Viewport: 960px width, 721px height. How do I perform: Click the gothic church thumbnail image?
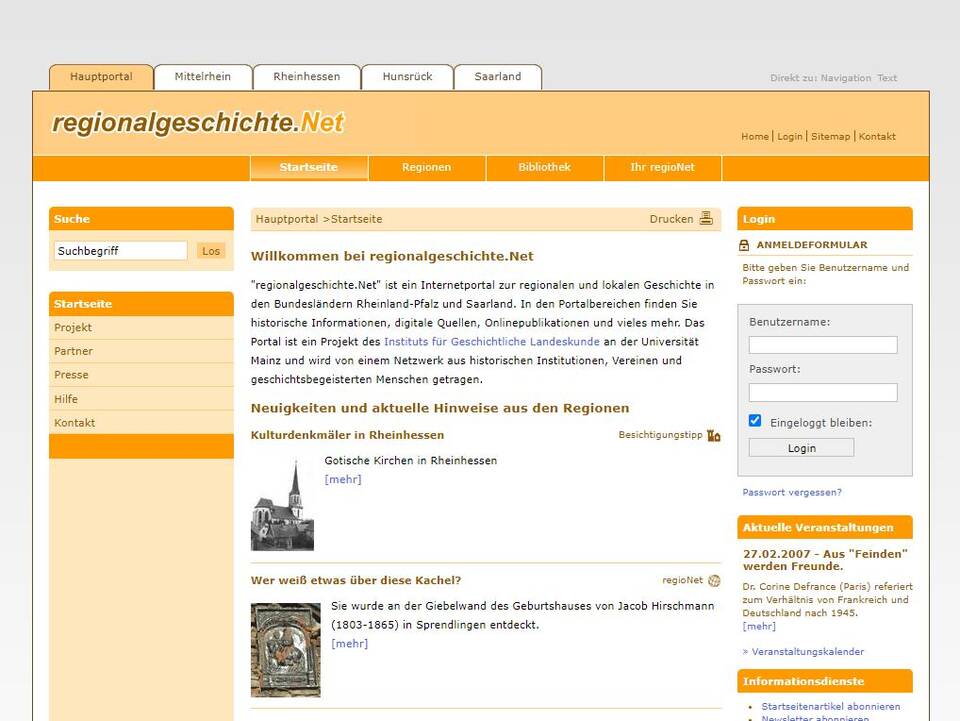[282, 505]
